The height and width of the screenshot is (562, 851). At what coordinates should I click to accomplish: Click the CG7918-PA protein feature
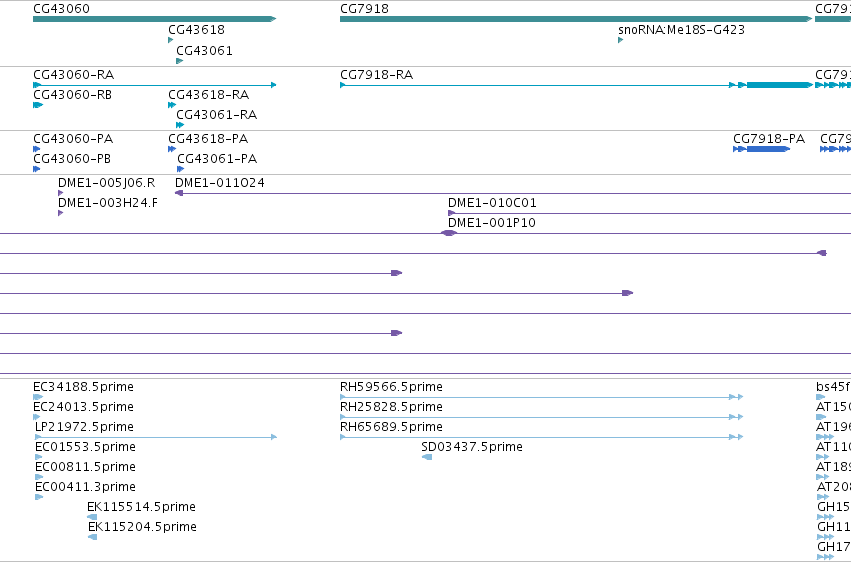coord(761,149)
